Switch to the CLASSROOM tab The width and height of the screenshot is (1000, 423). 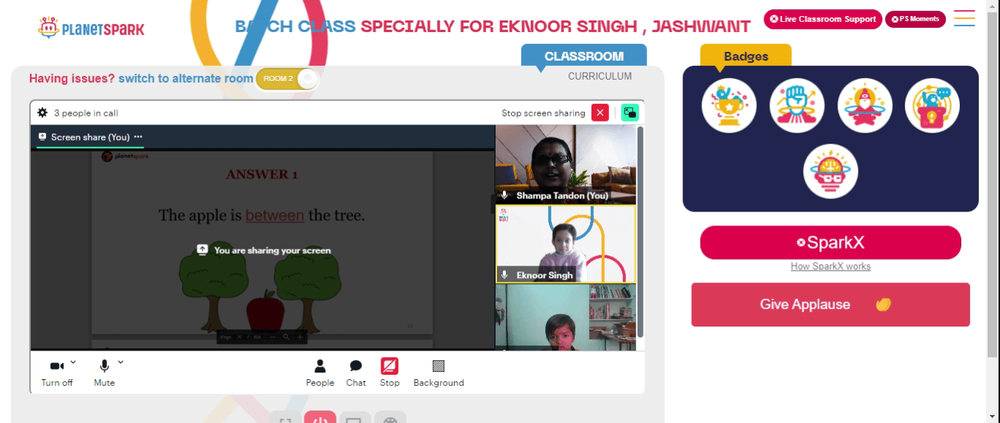click(584, 56)
